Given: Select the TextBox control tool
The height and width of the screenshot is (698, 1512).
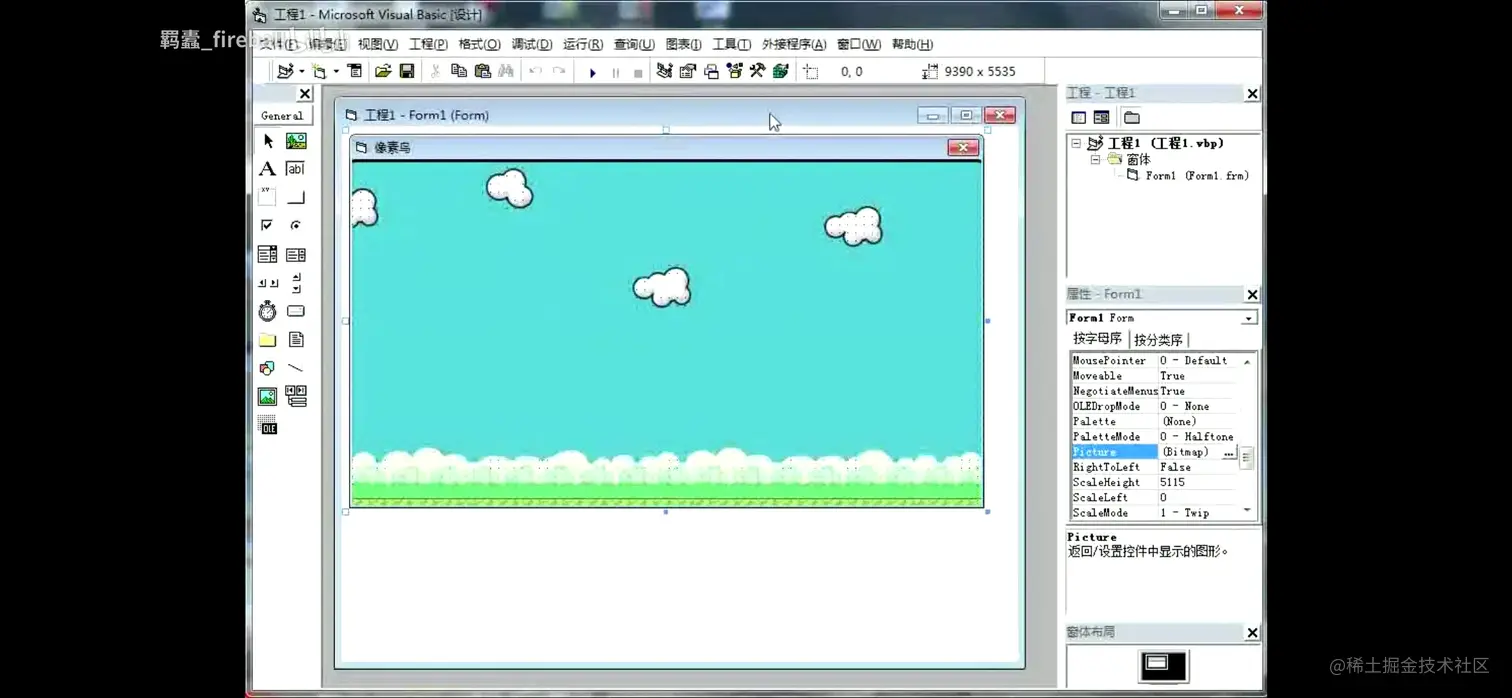Looking at the screenshot, I should 296,169.
